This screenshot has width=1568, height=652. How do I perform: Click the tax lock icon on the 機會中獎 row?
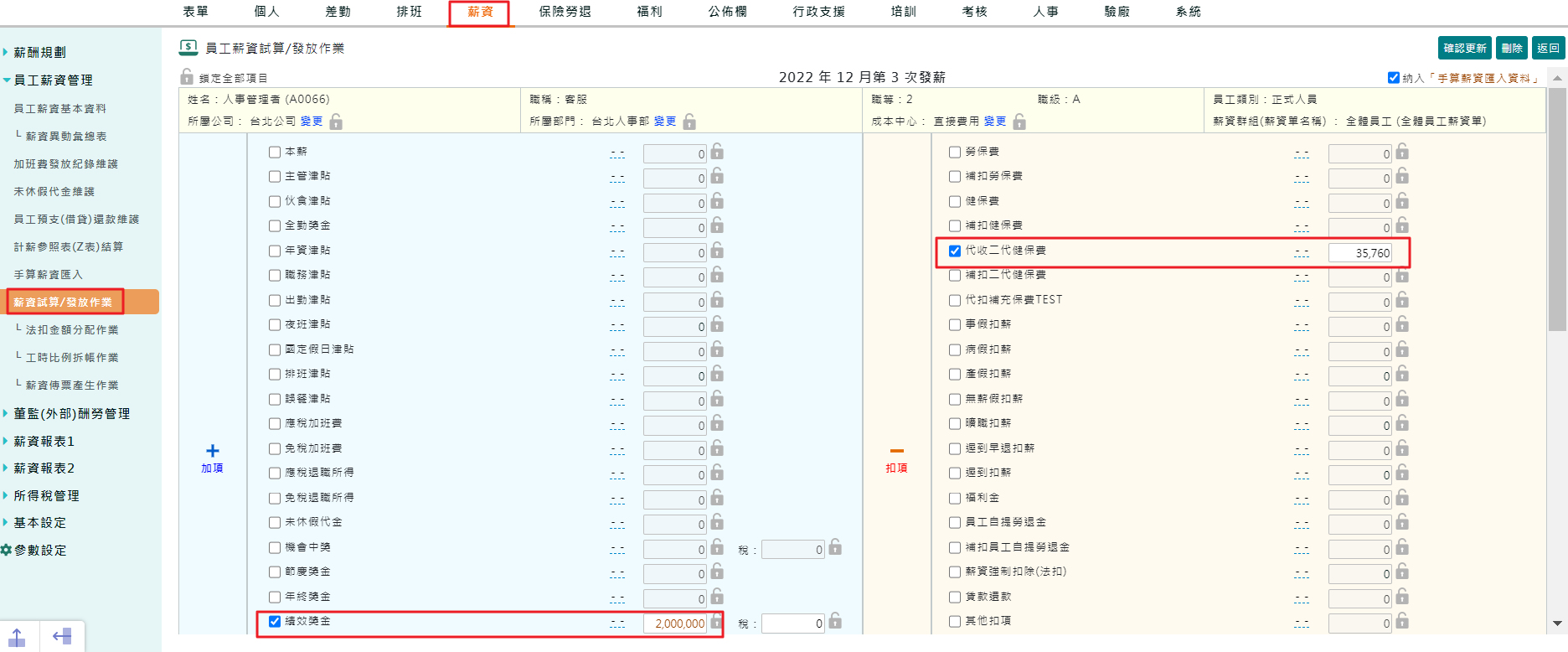835,547
